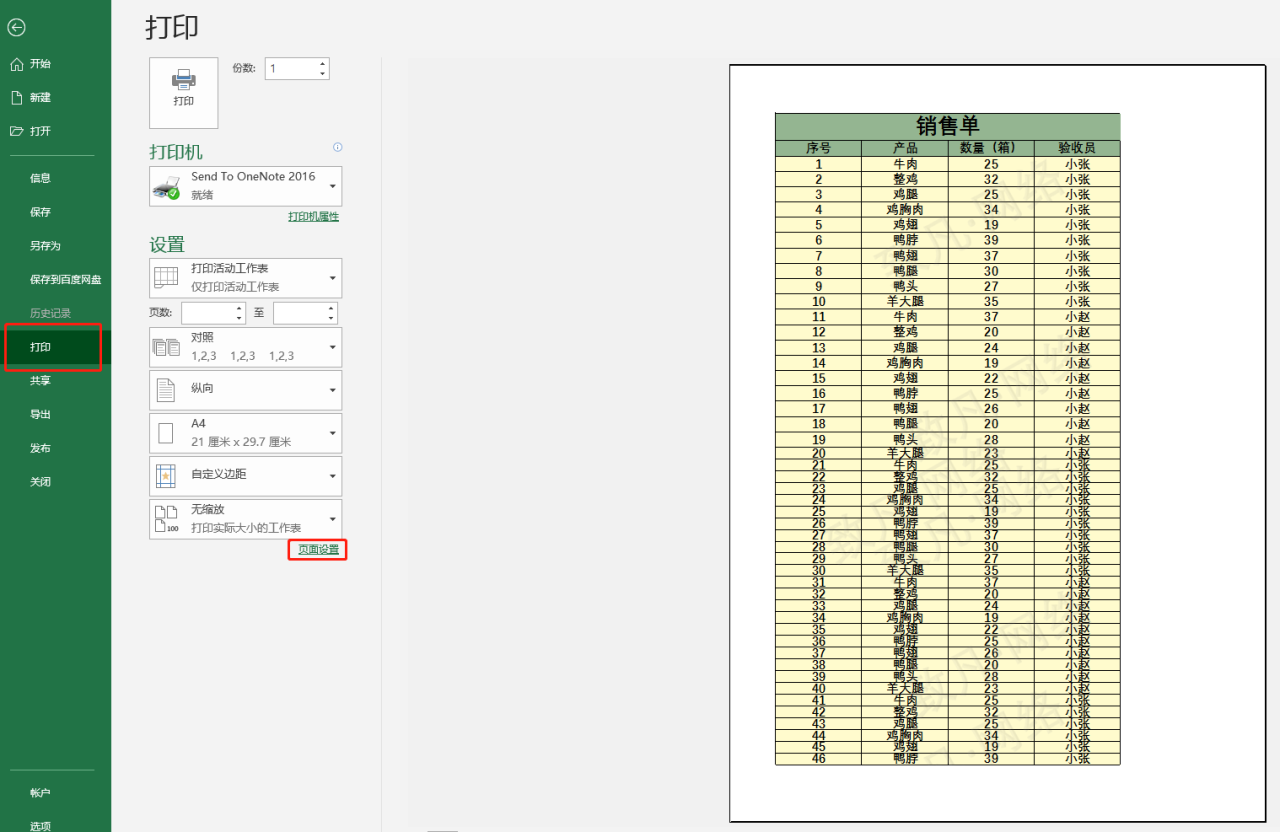Click the 页数 start page input field

[x=207, y=313]
